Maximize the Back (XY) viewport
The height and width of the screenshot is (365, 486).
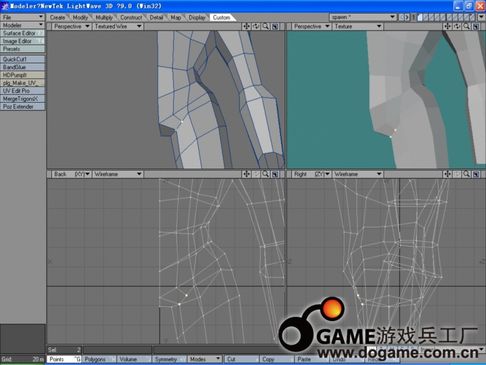[x=275, y=174]
